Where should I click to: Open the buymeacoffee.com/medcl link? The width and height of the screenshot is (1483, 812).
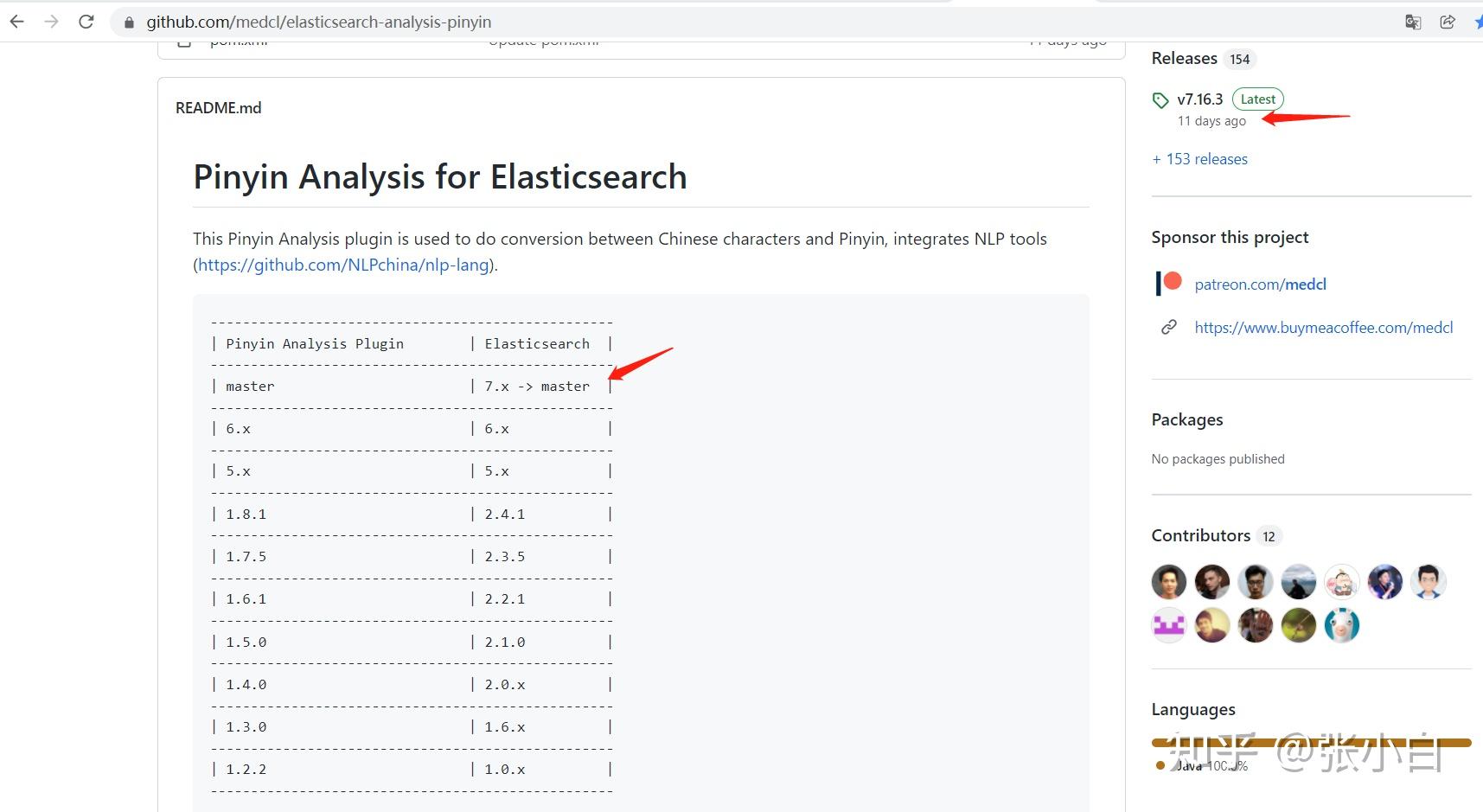(x=1323, y=327)
